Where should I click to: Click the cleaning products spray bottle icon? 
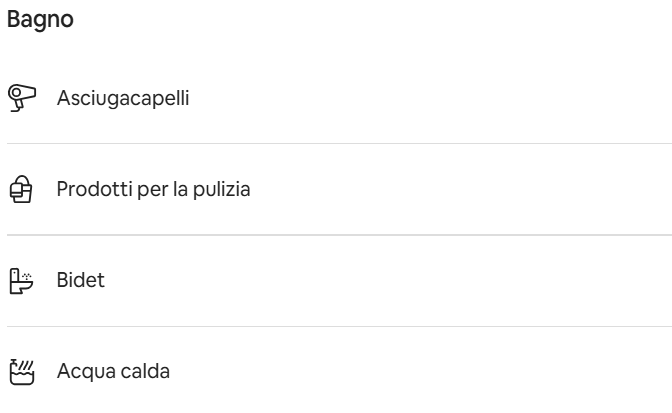click(19, 188)
